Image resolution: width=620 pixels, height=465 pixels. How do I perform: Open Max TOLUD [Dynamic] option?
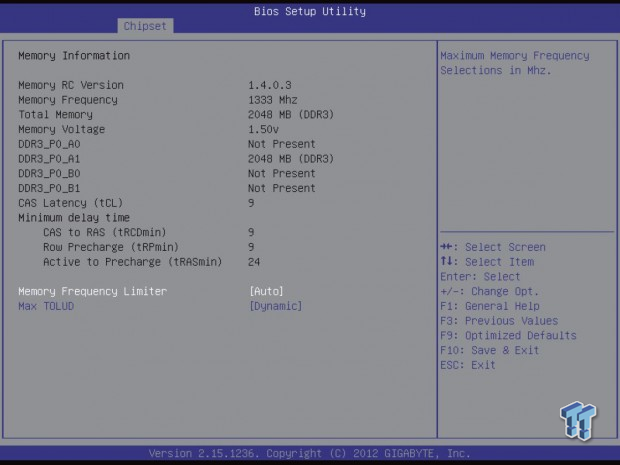[x=276, y=306]
